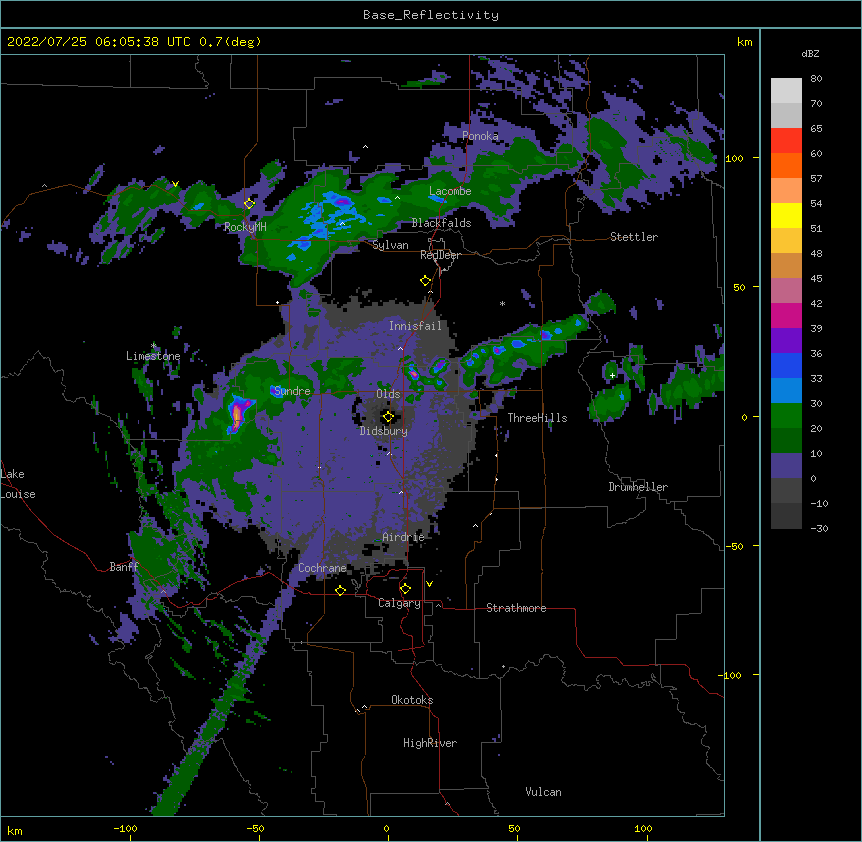Select the km unit label beside the timestamp row
This screenshot has height=842, width=862.
744,42
